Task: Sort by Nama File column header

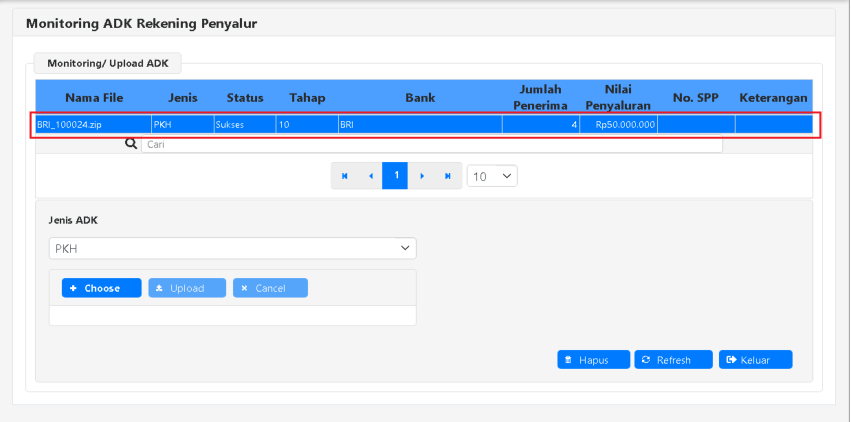Action: [x=93, y=98]
